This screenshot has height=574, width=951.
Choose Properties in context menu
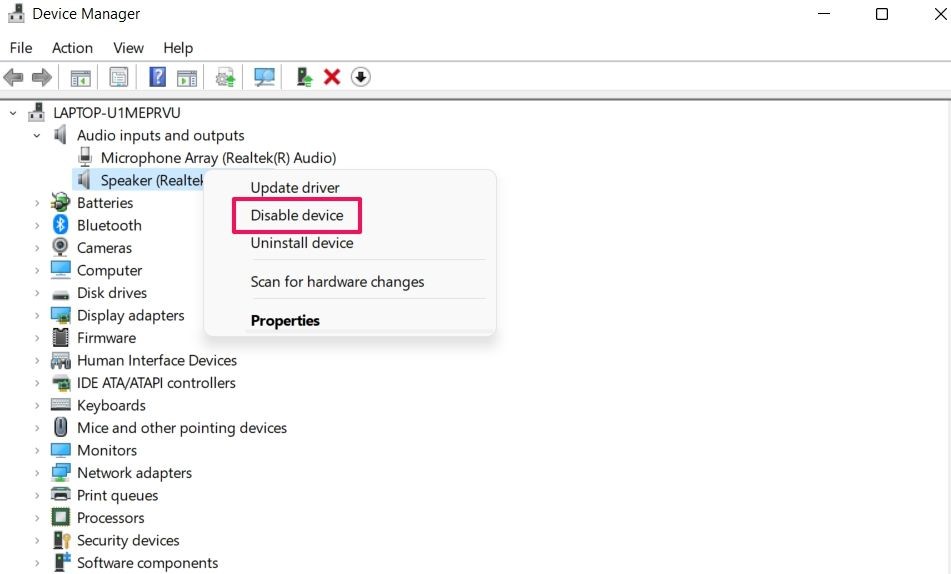coord(285,320)
